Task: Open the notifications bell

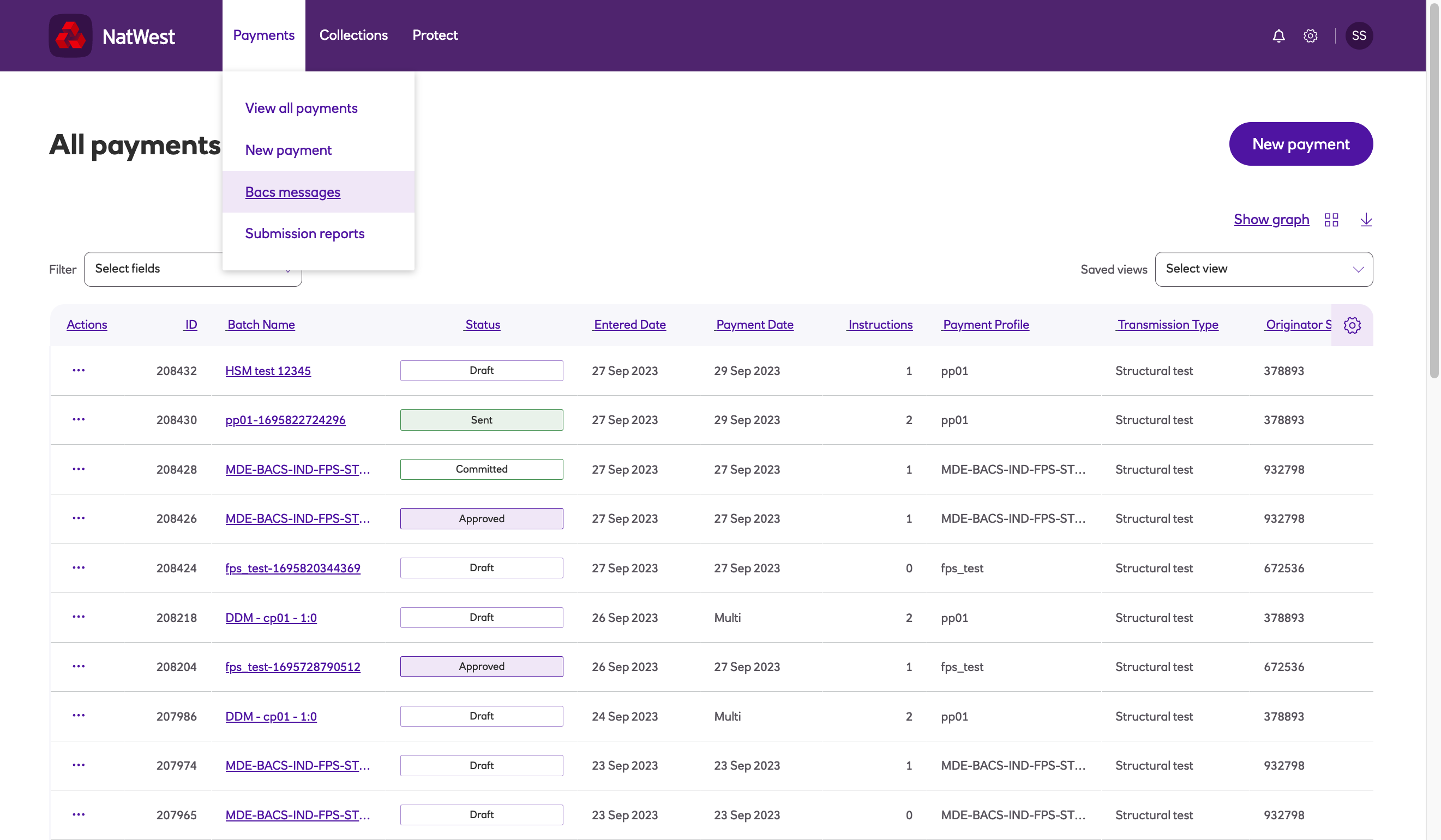Action: pos(1278,35)
